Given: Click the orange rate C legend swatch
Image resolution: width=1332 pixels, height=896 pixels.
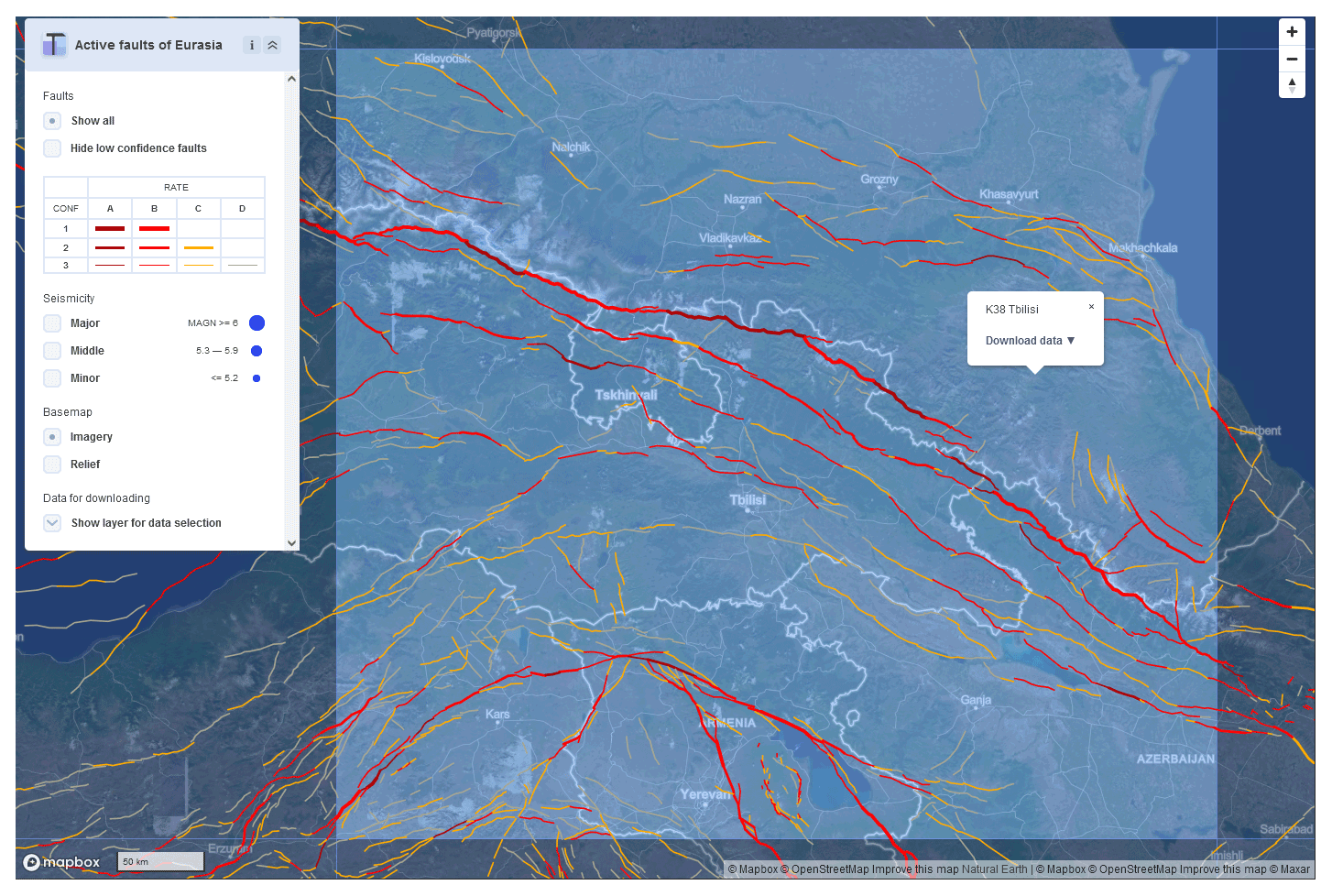Looking at the screenshot, I should pyautogui.click(x=198, y=247).
